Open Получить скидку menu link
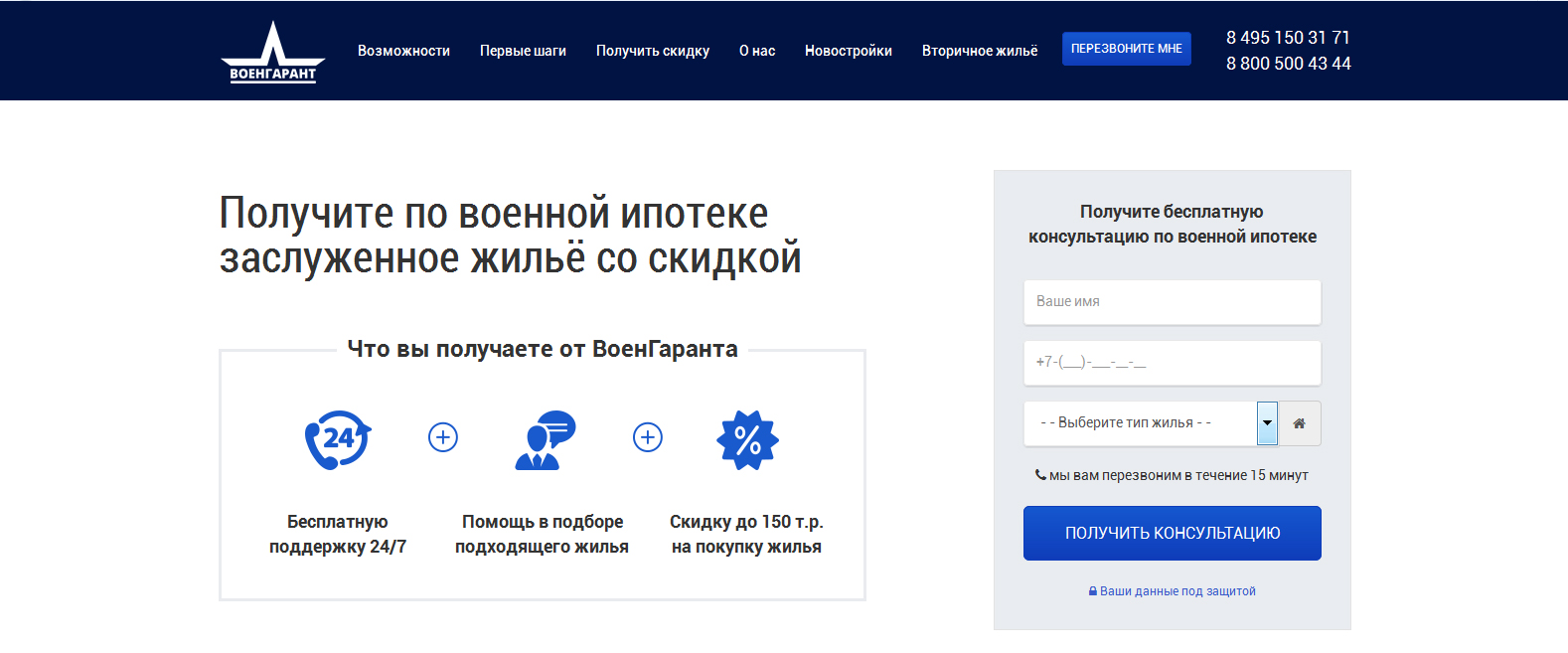1568x653 pixels. [653, 51]
